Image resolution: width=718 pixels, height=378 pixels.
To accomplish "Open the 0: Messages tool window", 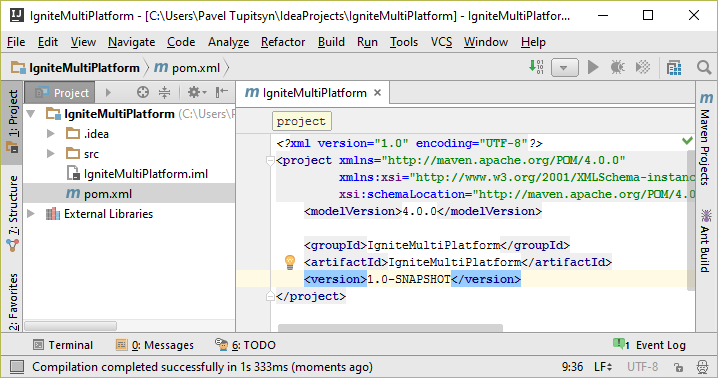I will 155,345.
